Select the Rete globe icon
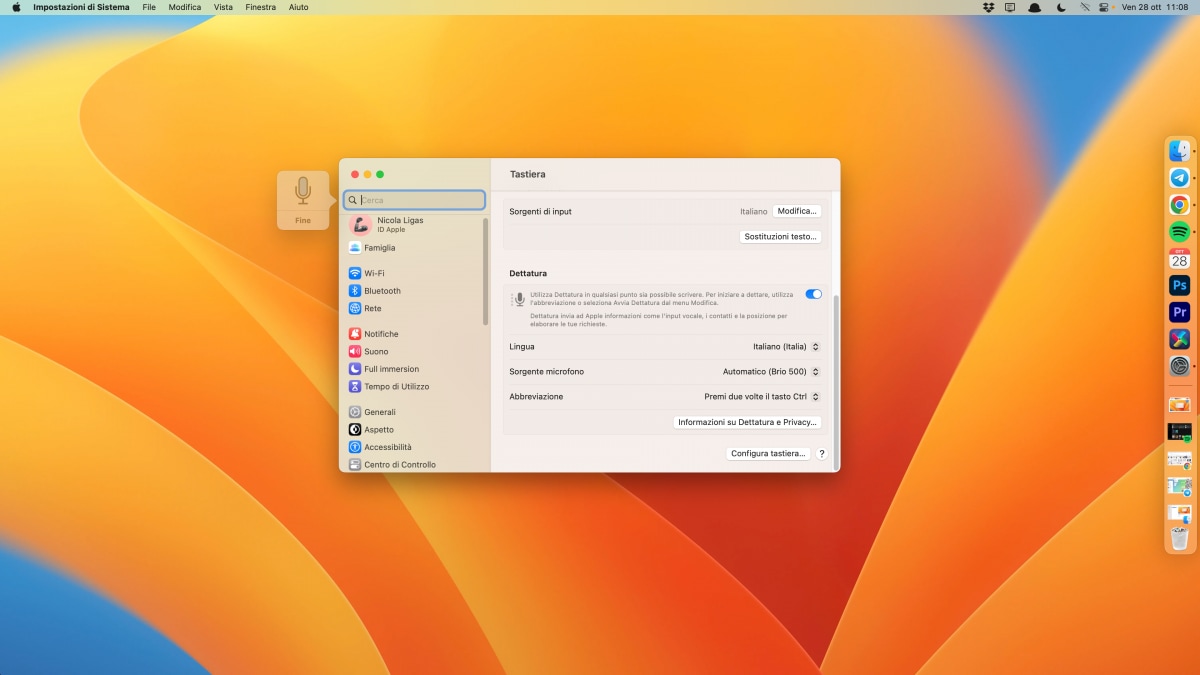The image size is (1200, 675). click(x=355, y=309)
